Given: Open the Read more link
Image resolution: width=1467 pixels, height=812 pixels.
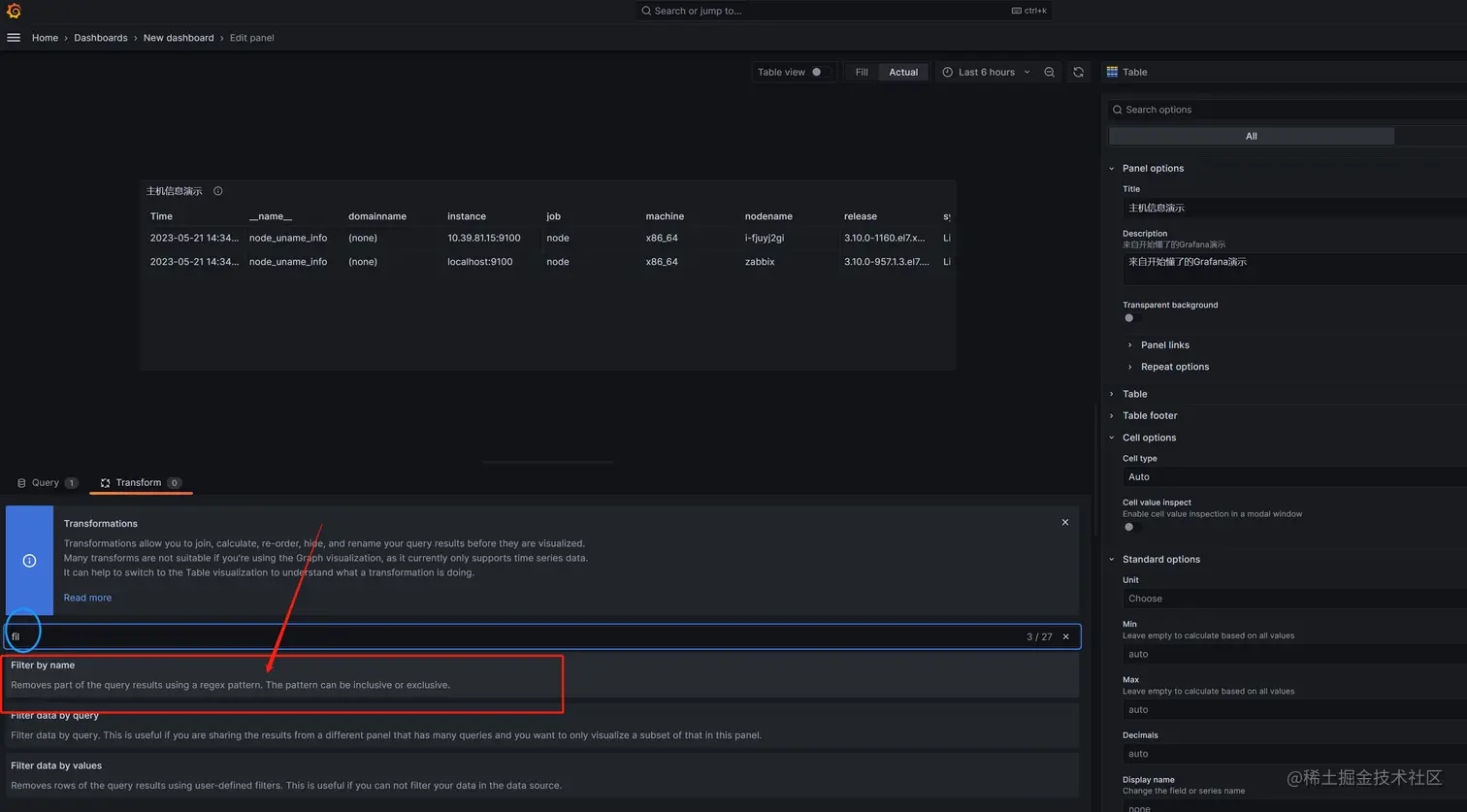Looking at the screenshot, I should pos(87,598).
